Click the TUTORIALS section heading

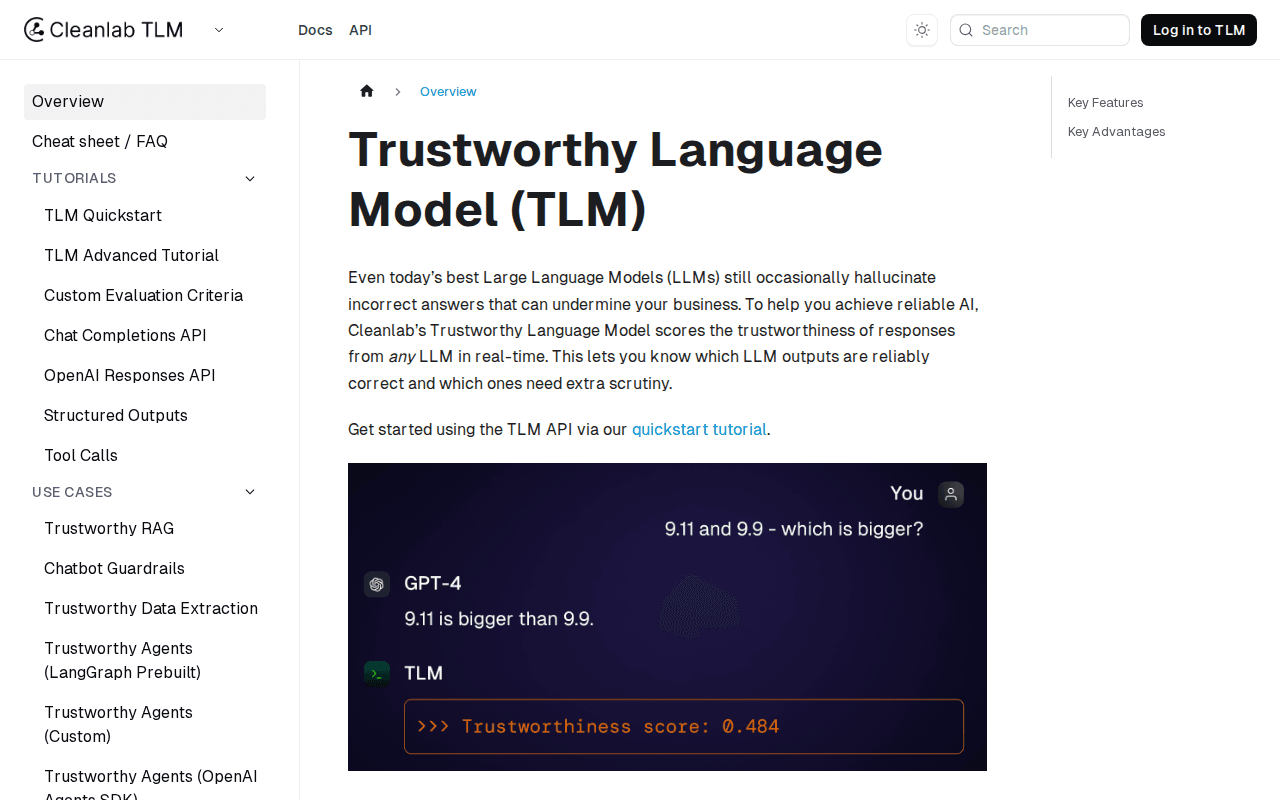pos(74,179)
